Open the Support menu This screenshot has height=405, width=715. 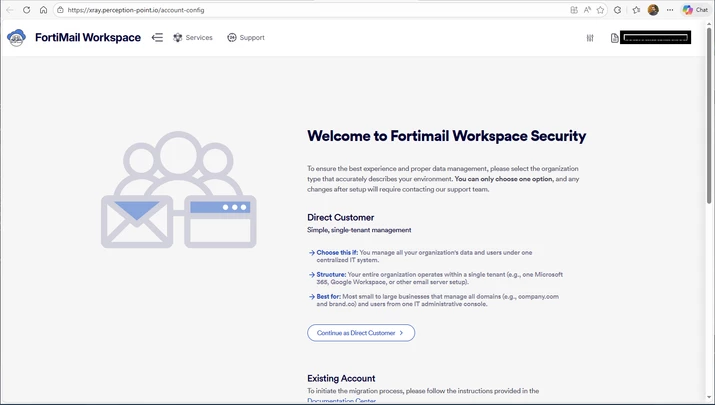click(246, 37)
